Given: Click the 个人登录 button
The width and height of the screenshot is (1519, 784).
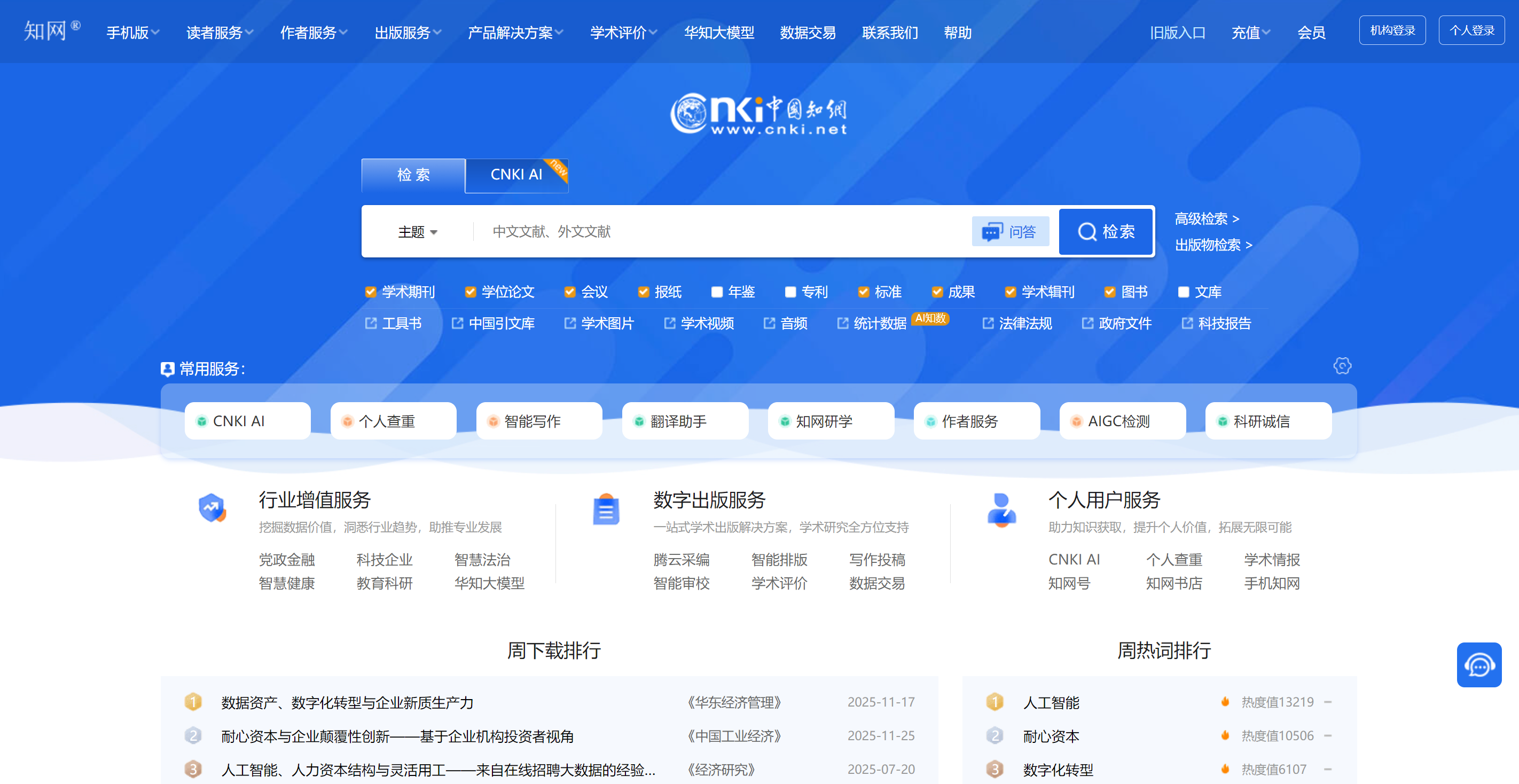Looking at the screenshot, I should (1471, 29).
